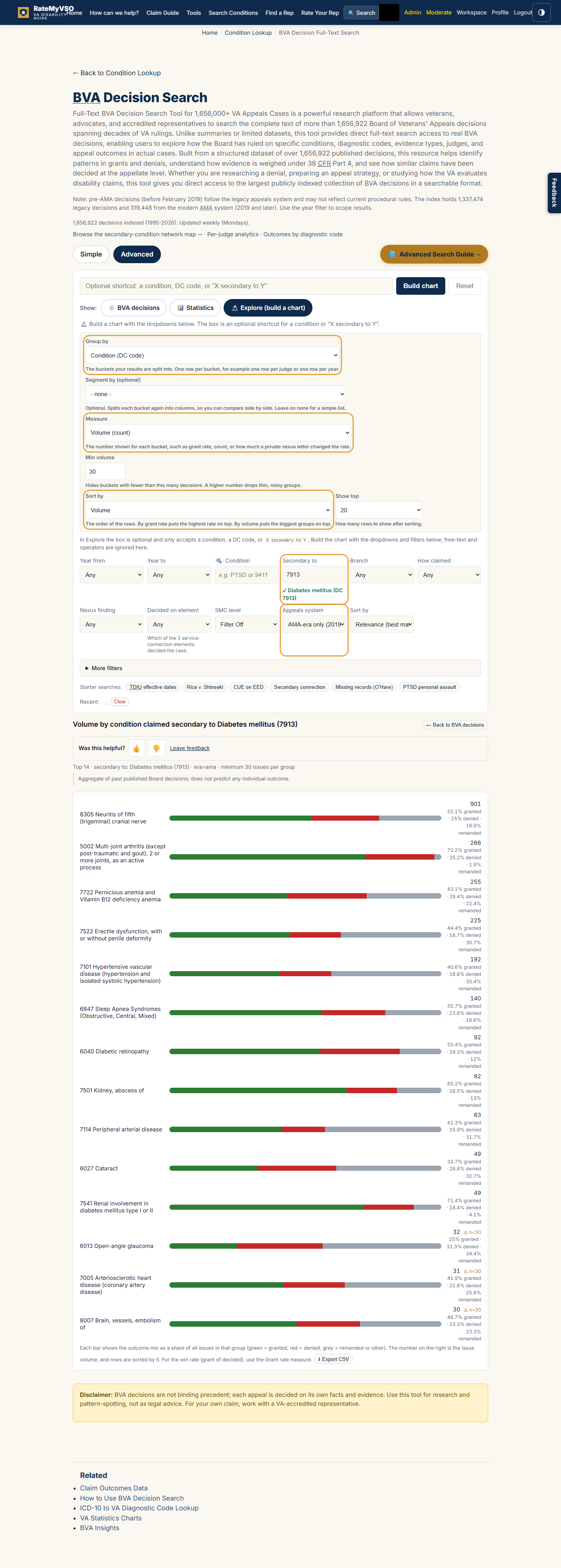The width and height of the screenshot is (561, 1568).
Task: Select TDIU effective dates starter search
Action: click(x=153, y=687)
